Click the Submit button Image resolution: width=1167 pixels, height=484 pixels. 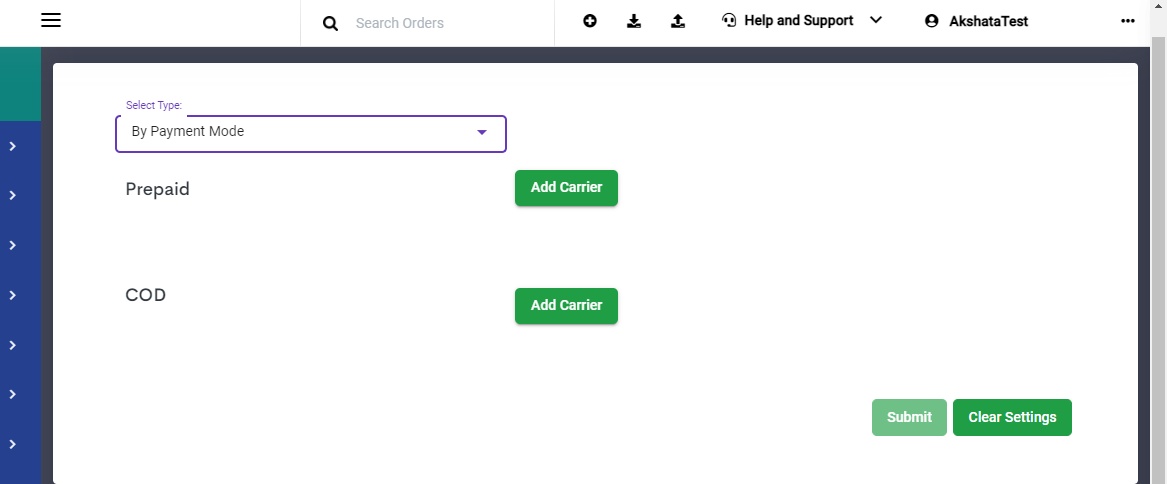click(909, 417)
